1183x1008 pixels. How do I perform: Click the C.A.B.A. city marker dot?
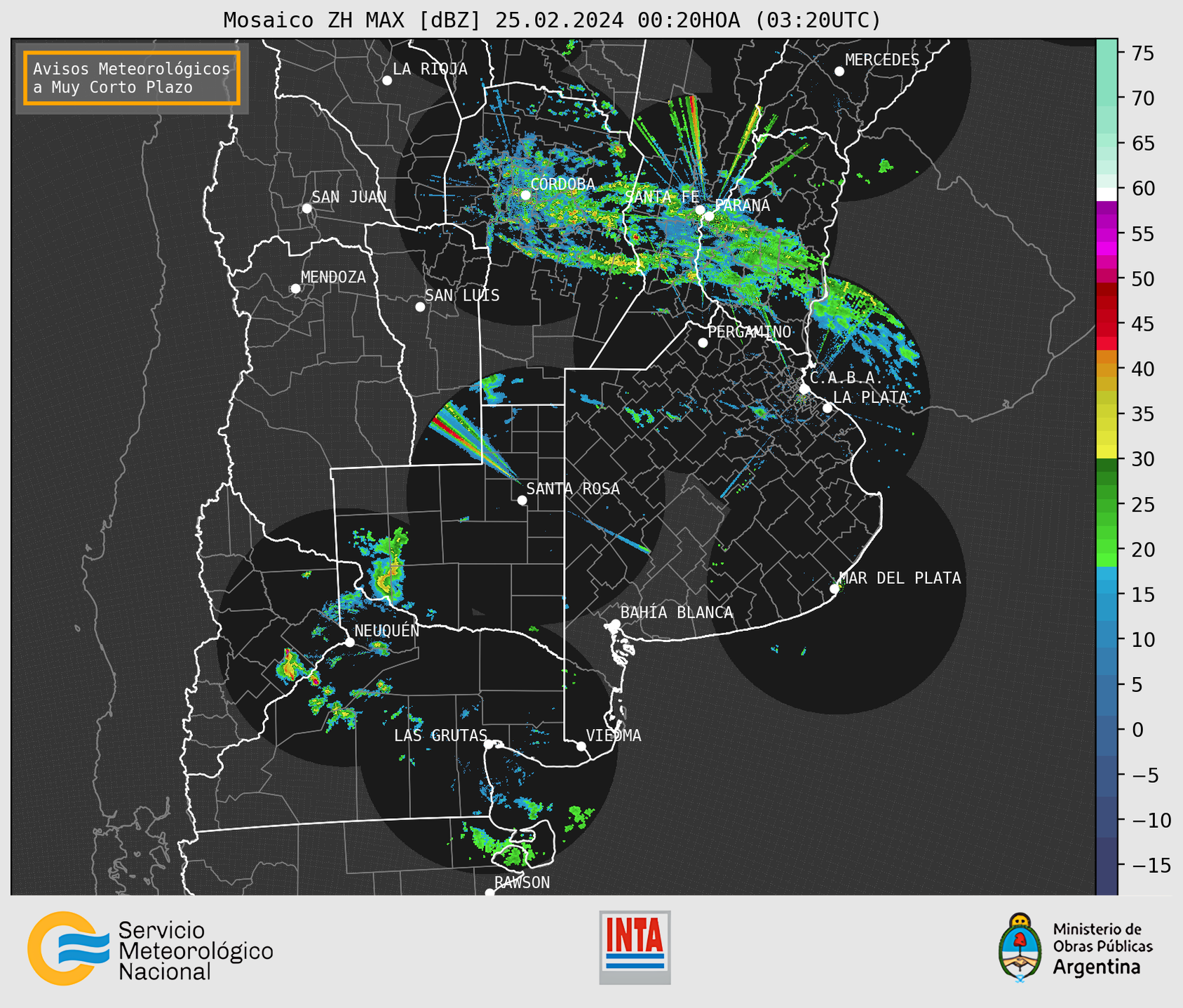coord(804,389)
